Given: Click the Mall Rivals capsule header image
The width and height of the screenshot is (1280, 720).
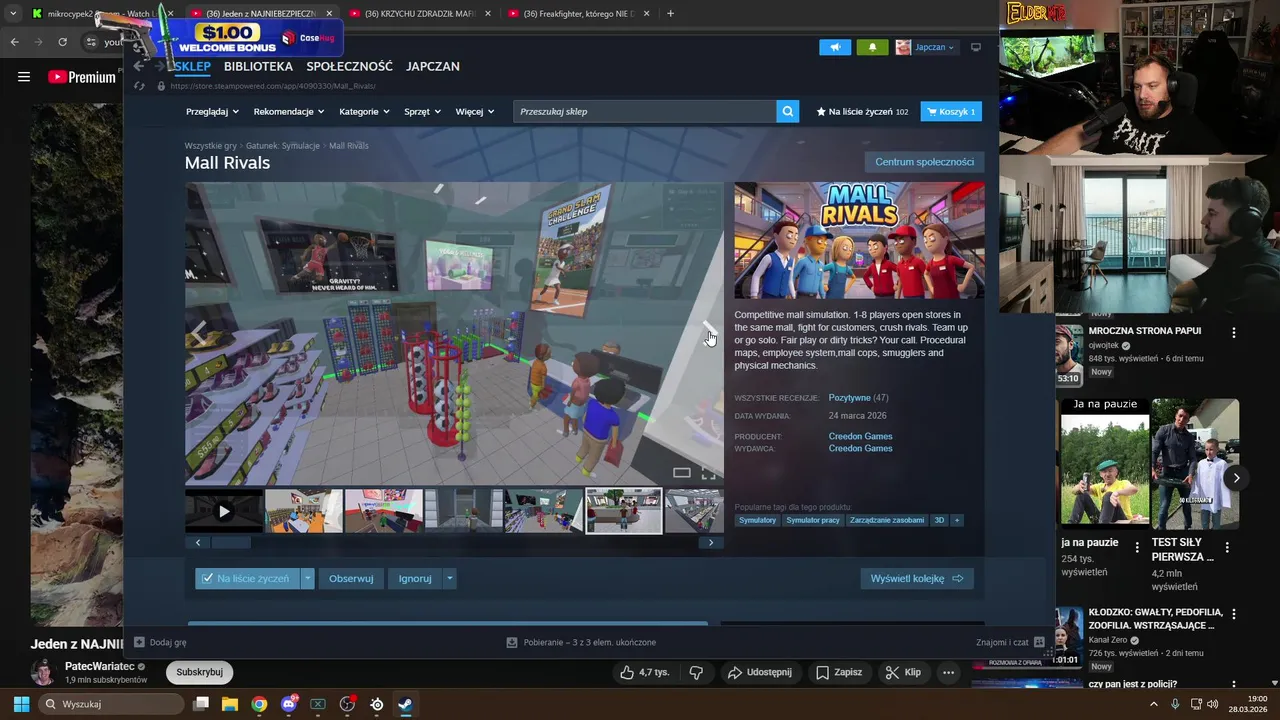Looking at the screenshot, I should [859, 240].
